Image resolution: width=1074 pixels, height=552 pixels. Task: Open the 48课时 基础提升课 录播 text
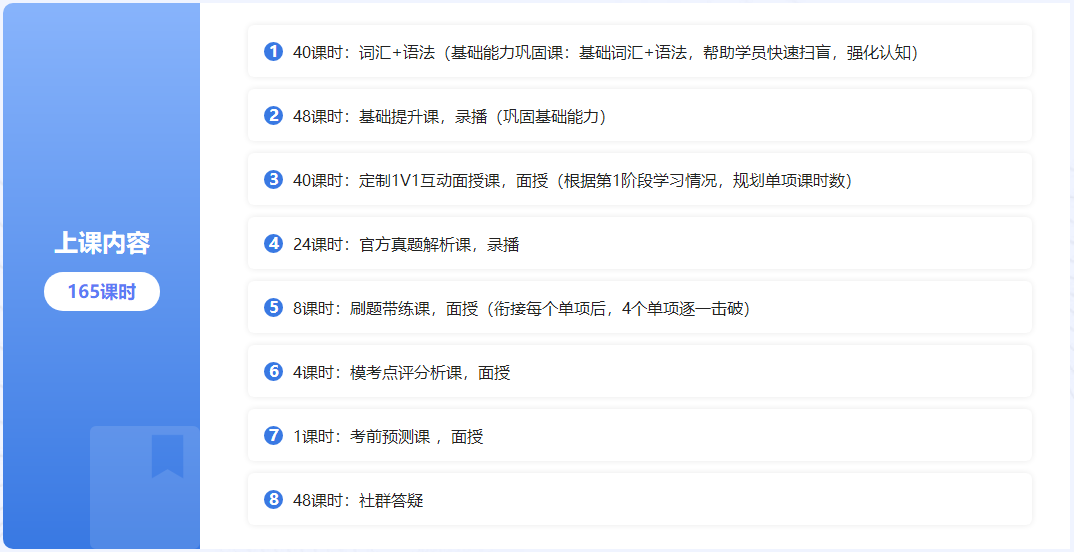pyautogui.click(x=449, y=116)
